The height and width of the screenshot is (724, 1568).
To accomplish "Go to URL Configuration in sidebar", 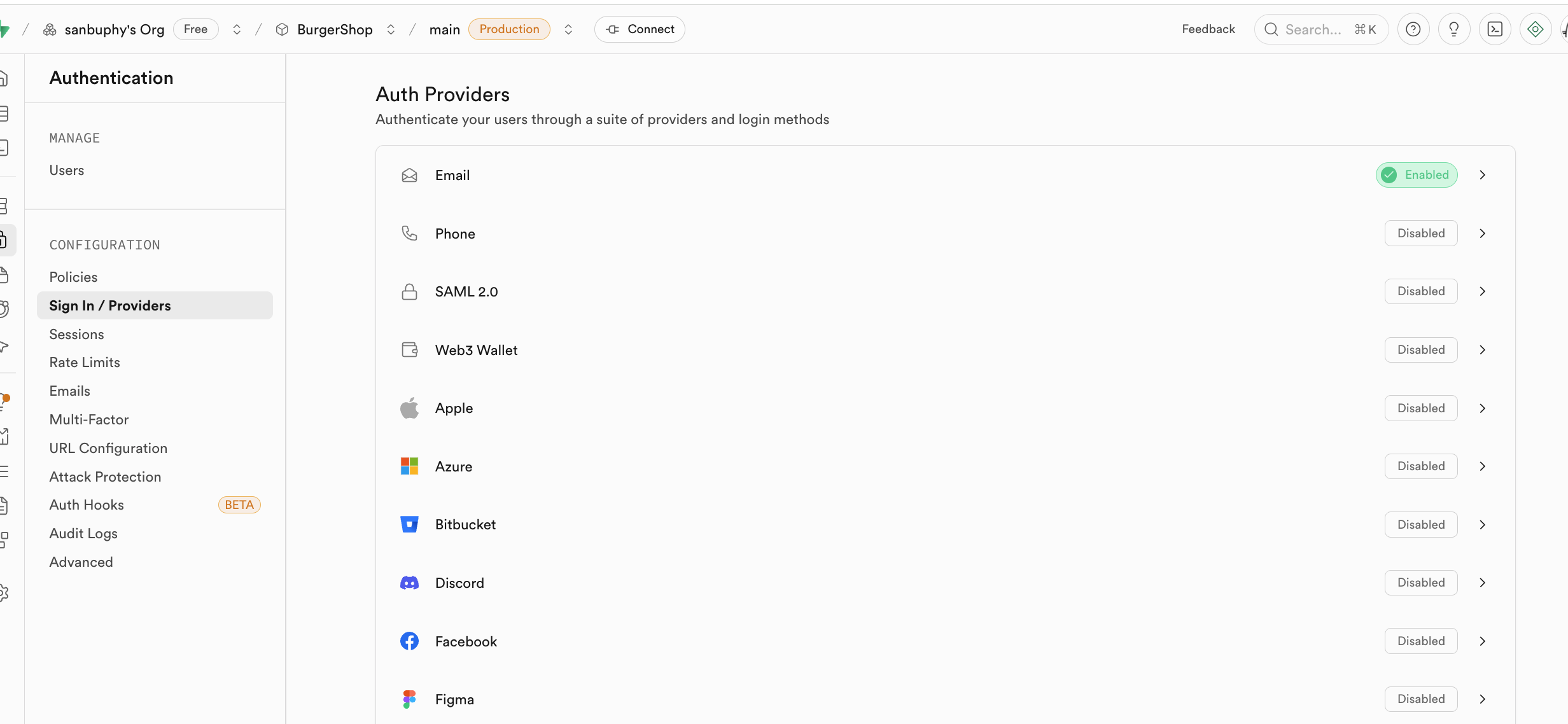I will click(x=108, y=449).
